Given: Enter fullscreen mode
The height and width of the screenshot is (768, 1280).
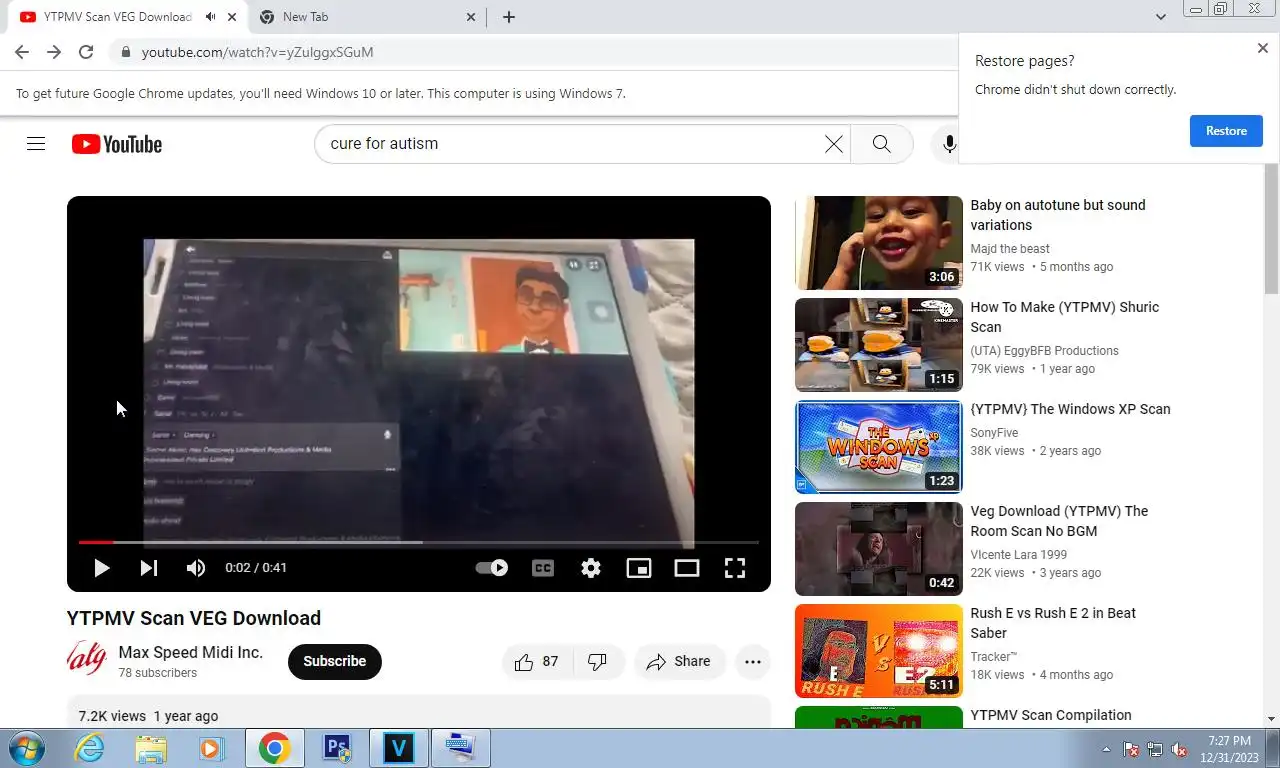Looking at the screenshot, I should point(735,568).
